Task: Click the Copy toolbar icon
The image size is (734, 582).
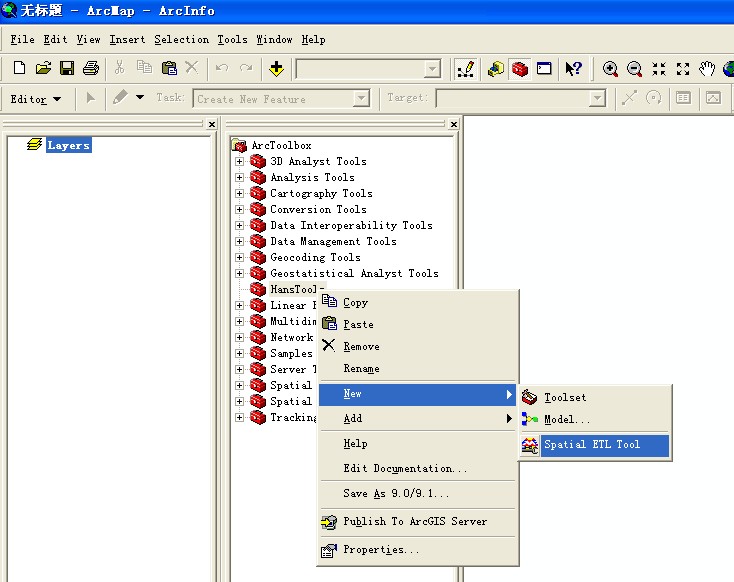Action: pyautogui.click(x=144, y=68)
